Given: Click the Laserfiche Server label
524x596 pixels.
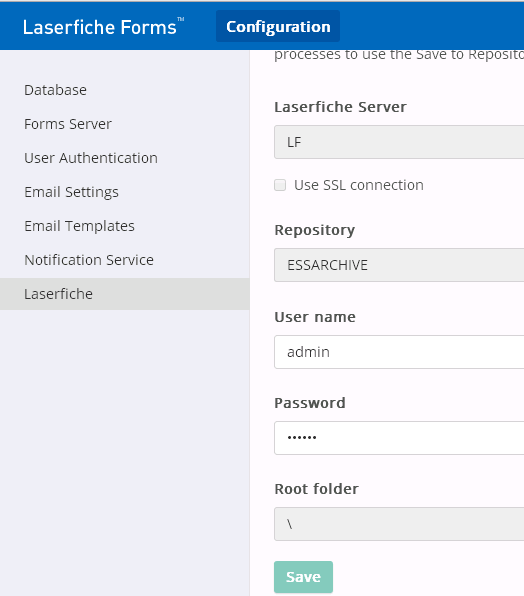Looking at the screenshot, I should click(340, 107).
